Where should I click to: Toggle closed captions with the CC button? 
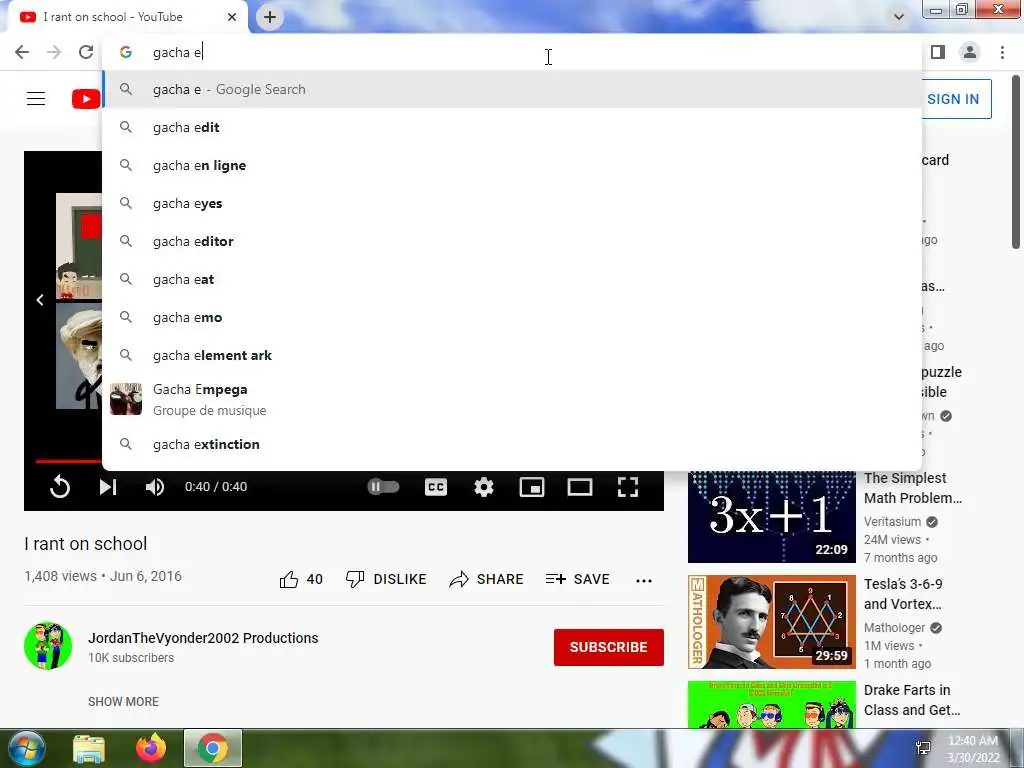coord(436,487)
